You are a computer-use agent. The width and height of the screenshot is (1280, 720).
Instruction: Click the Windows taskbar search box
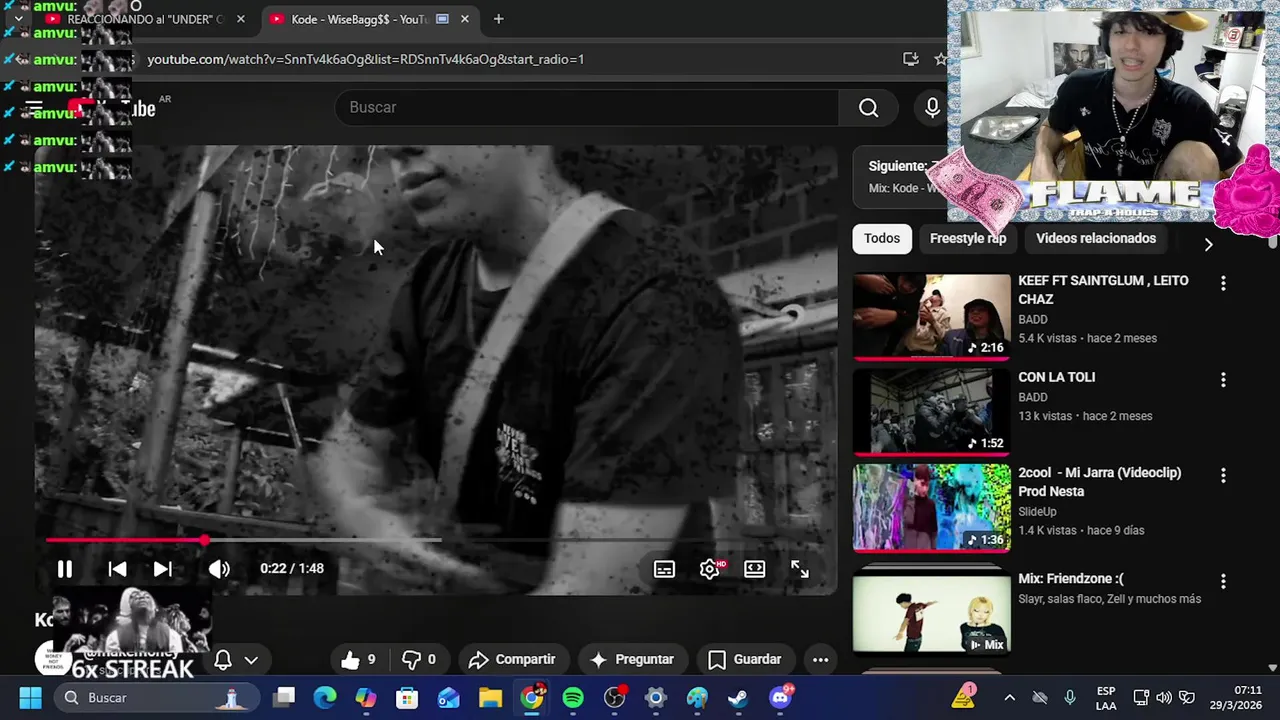[155, 698]
